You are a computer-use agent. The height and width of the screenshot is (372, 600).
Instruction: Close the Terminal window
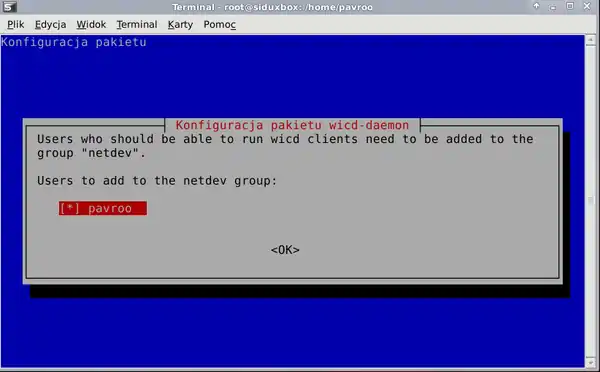pyautogui.click(x=587, y=6)
